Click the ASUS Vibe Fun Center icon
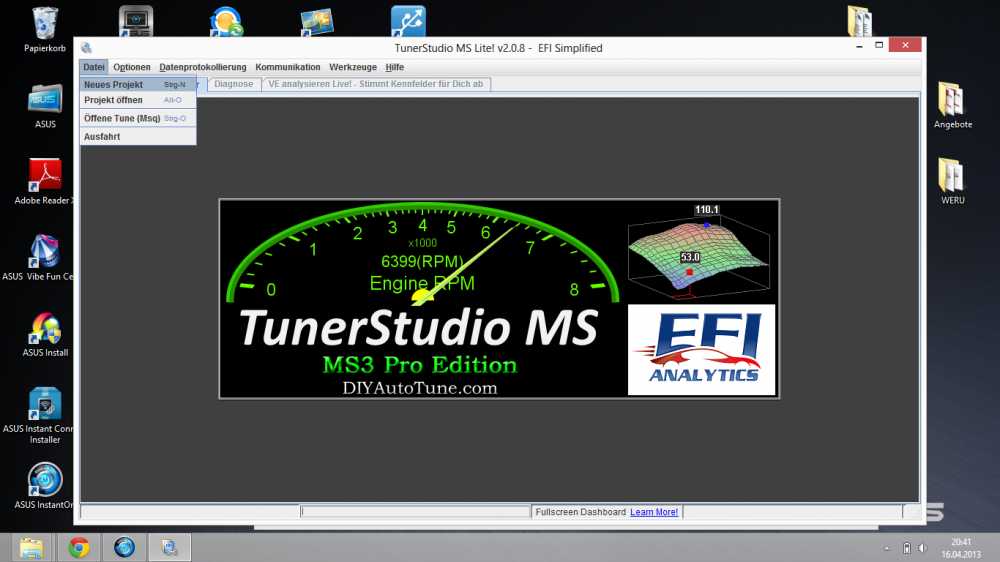The image size is (1000, 562). tap(45, 252)
